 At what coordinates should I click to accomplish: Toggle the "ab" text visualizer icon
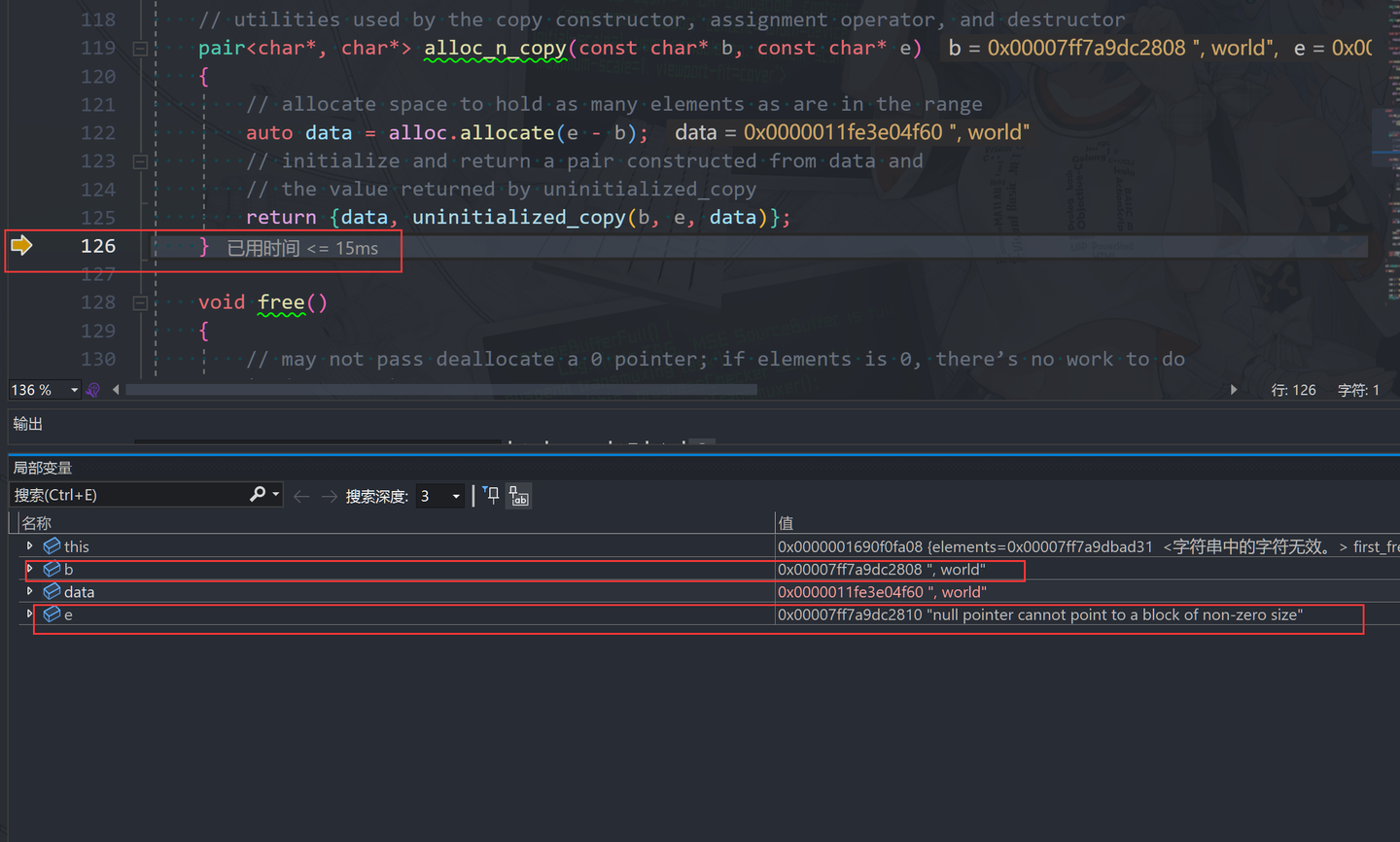tap(518, 496)
